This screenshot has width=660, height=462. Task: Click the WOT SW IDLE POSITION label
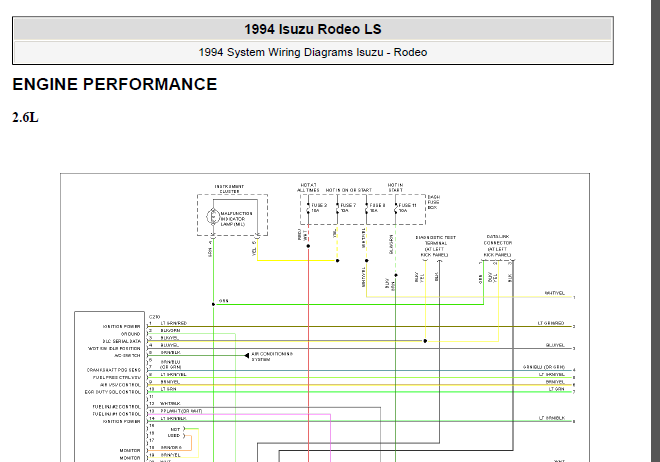click(x=114, y=348)
